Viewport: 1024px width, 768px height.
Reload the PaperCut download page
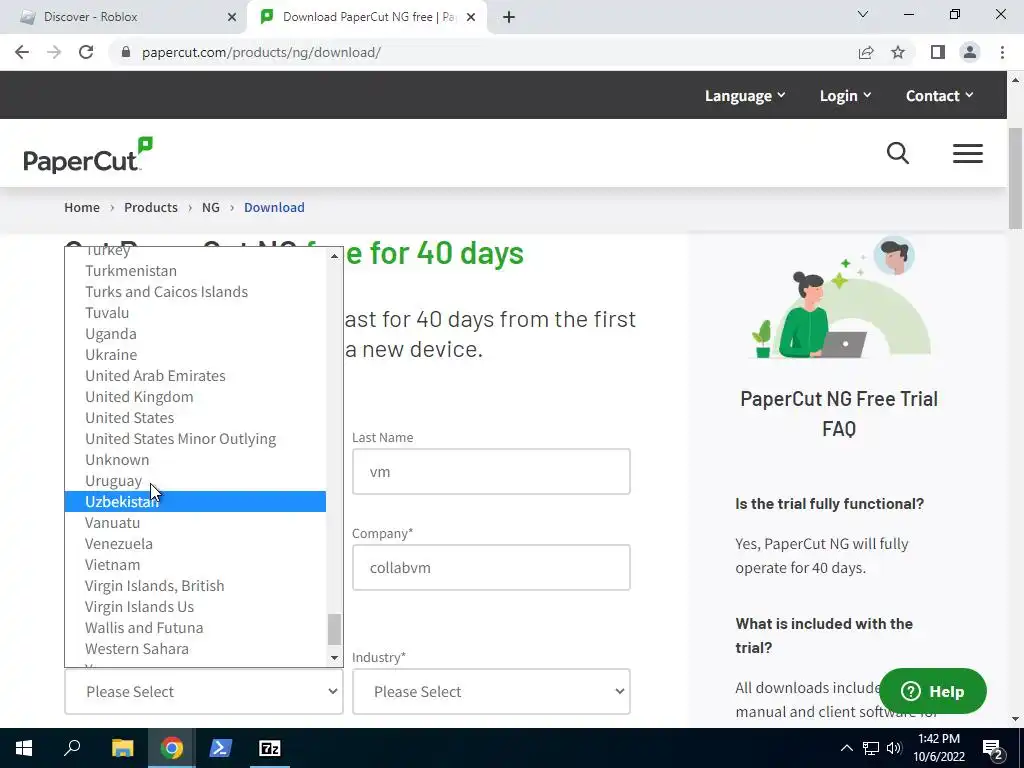point(86,52)
